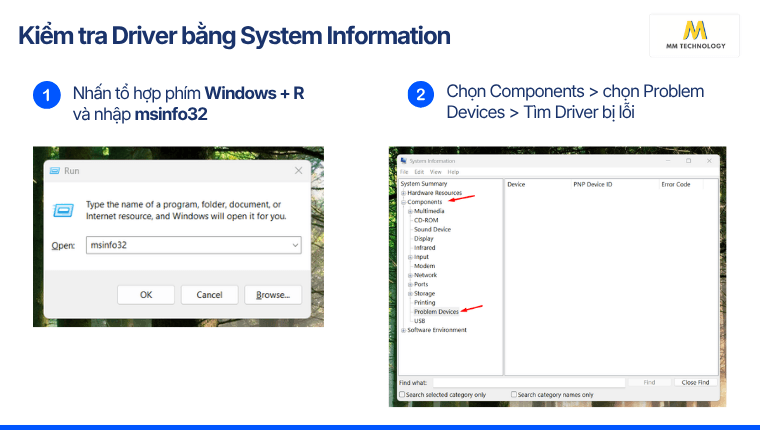Click the PNP Device ID column header
The width and height of the screenshot is (760, 430).
[x=615, y=184]
